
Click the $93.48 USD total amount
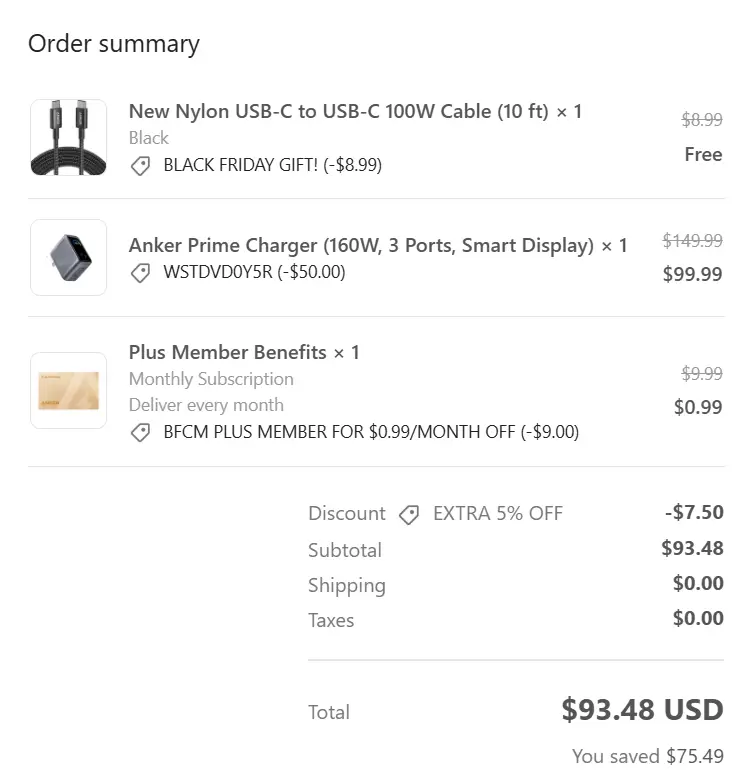point(642,710)
